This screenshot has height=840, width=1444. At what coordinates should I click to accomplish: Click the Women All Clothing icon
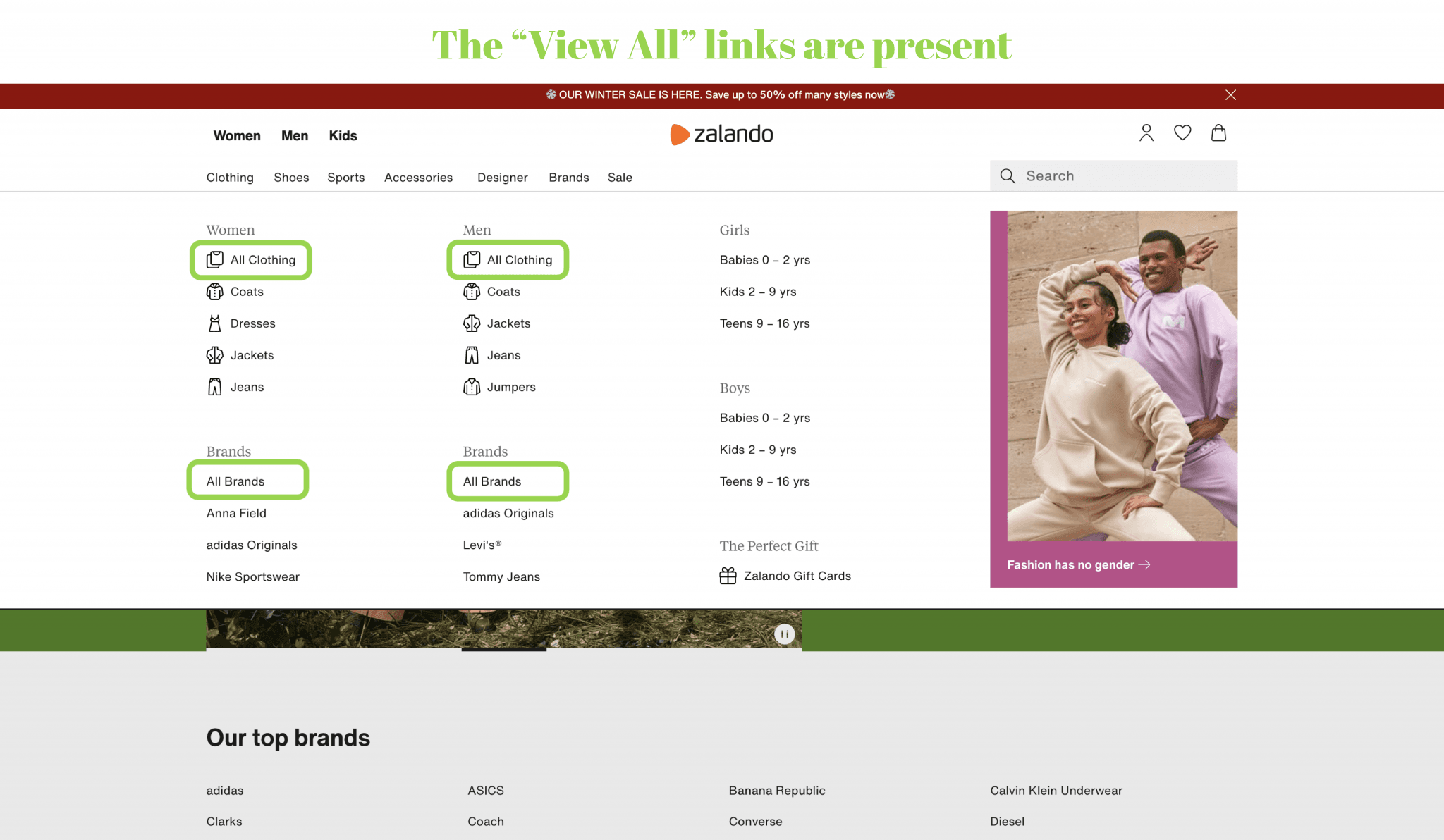(215, 260)
